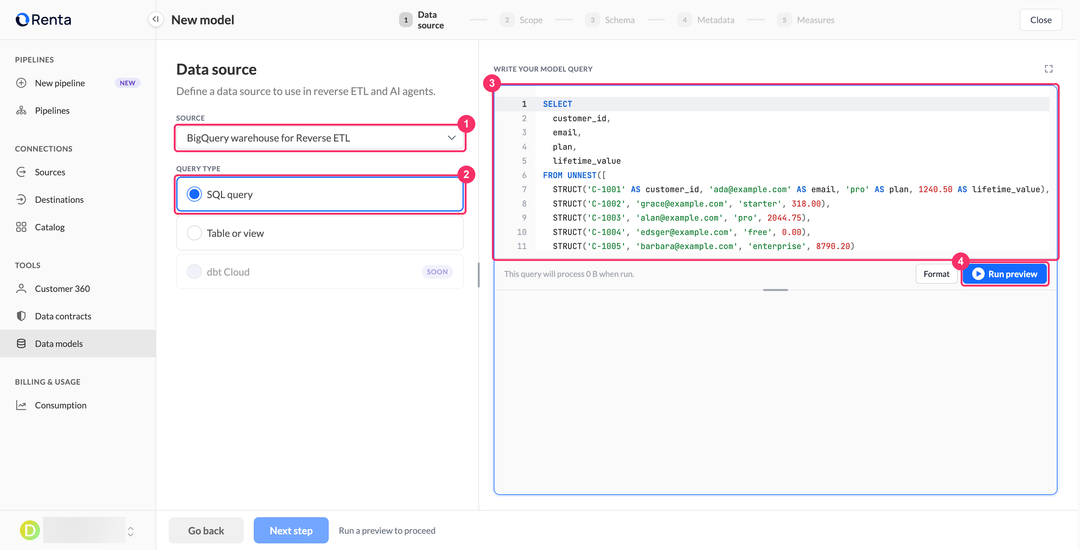Open Consumption under Billing & Usage
This screenshot has width=1080, height=550.
click(78, 405)
